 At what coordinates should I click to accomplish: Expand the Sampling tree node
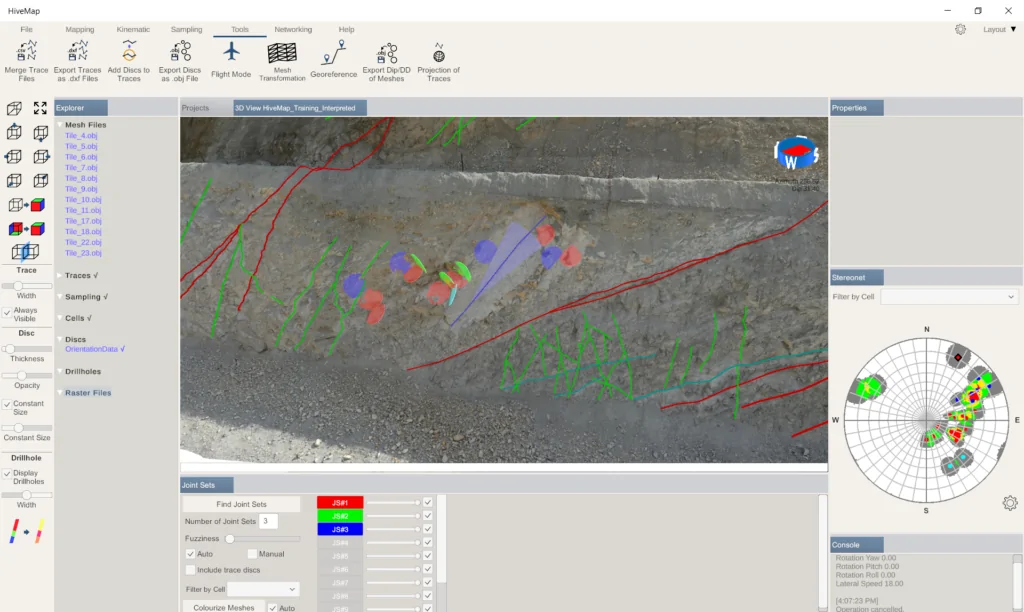tap(59, 297)
